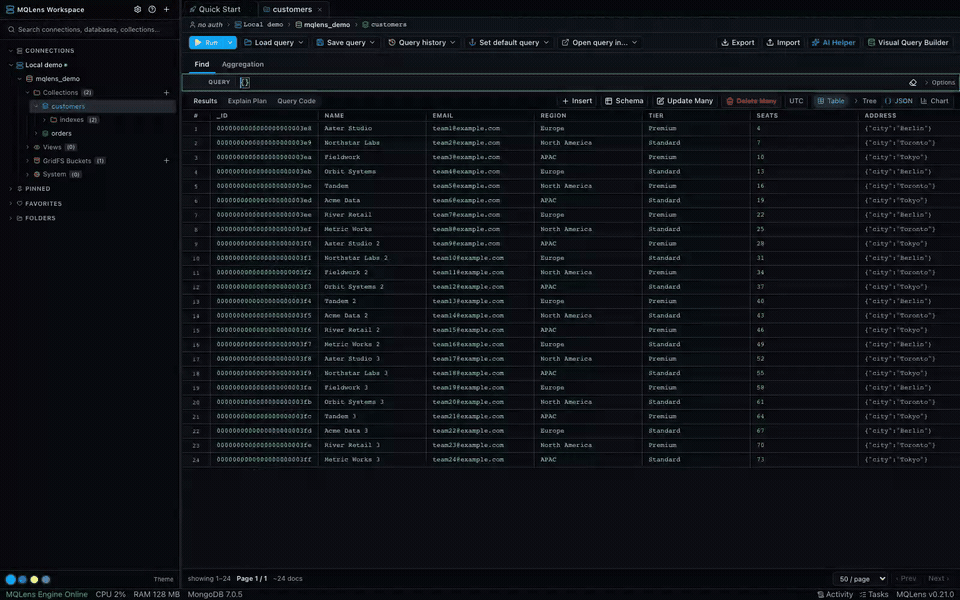The image size is (960, 600).
Task: Open the Load query dropdown
Action: point(274,42)
